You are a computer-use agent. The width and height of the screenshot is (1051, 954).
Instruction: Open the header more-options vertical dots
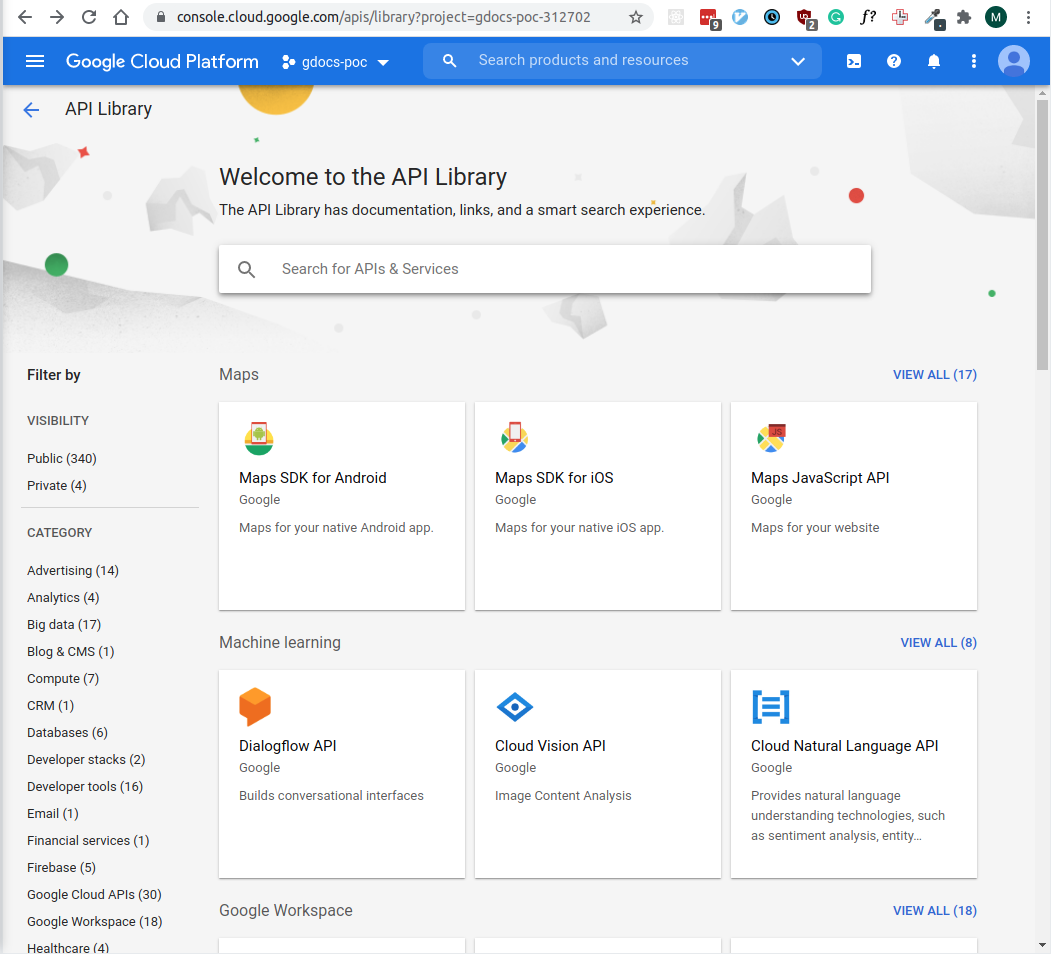coord(974,62)
